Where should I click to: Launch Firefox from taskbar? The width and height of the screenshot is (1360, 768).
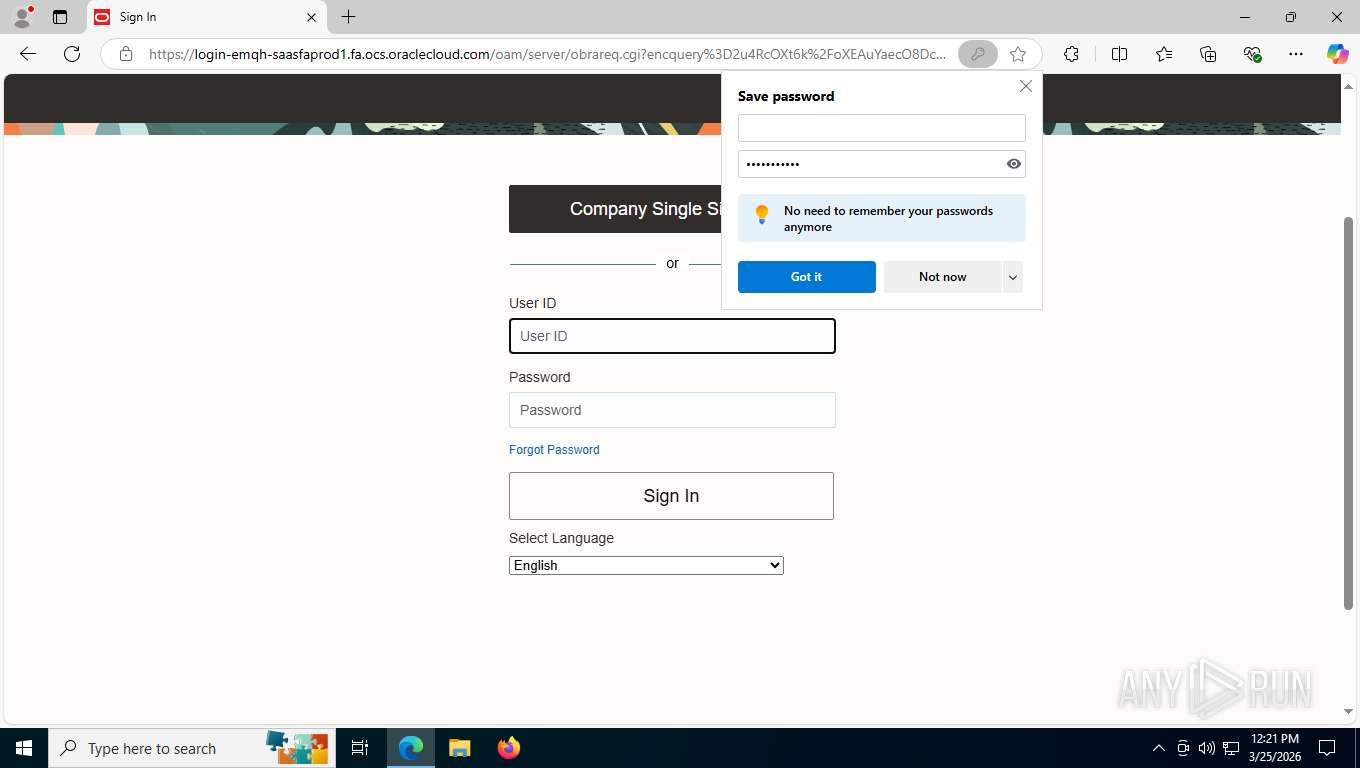[509, 748]
